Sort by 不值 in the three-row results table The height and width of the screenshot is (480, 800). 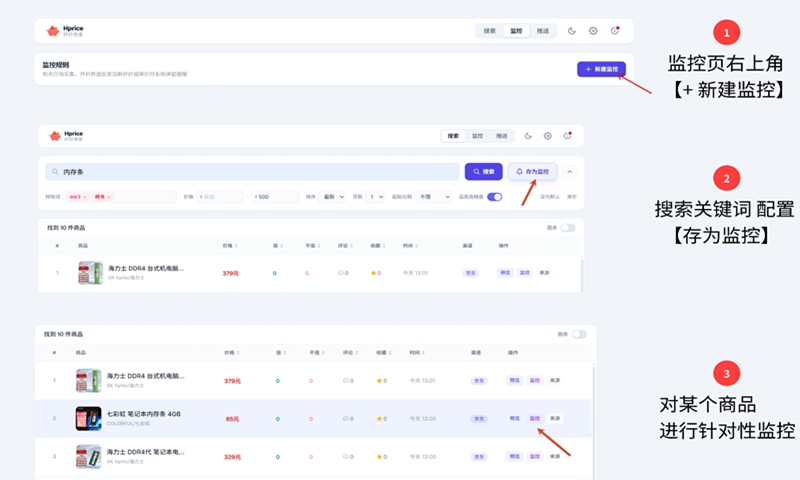[x=316, y=352]
